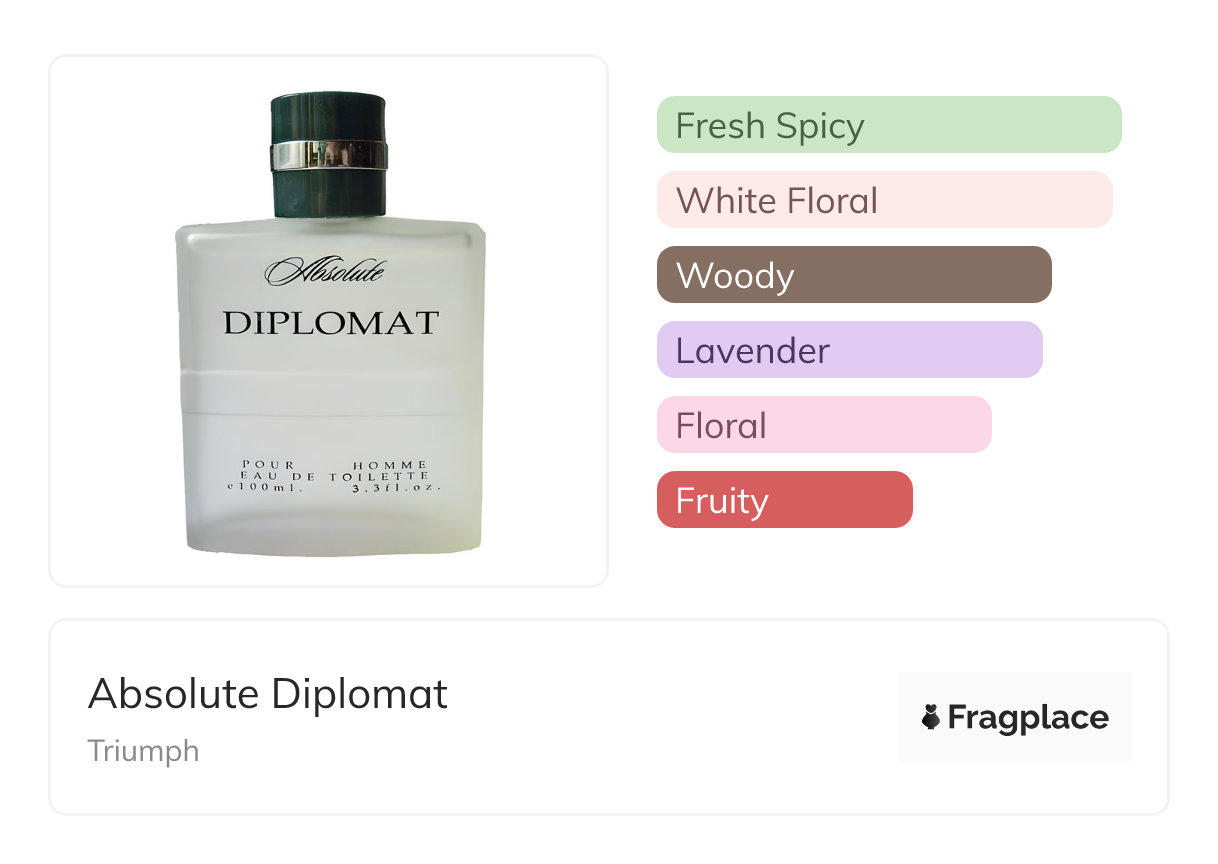The height and width of the screenshot is (864, 1218).
Task: Click the Absolute script text on bottle
Action: [x=325, y=270]
